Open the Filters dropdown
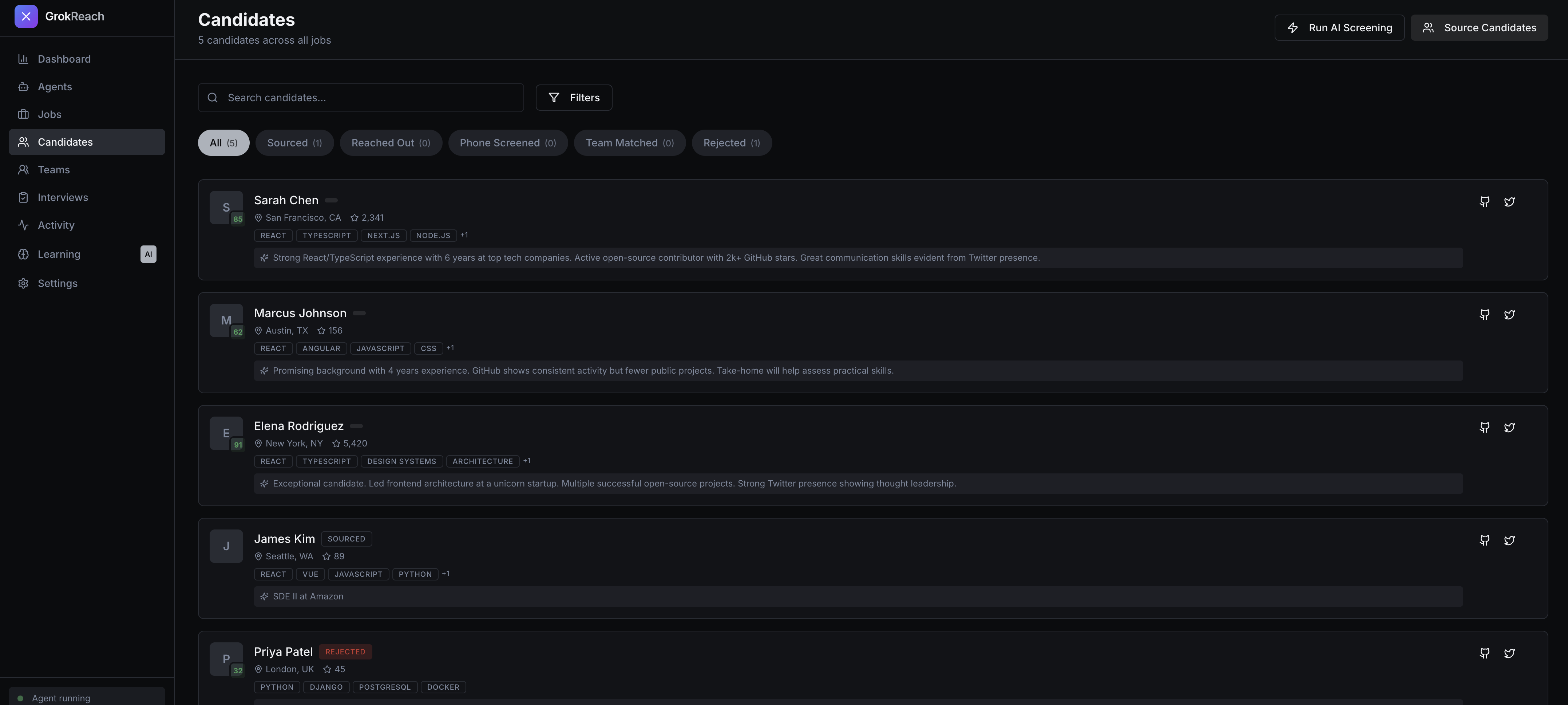Screen dimensions: 1568x705 pos(573,97)
